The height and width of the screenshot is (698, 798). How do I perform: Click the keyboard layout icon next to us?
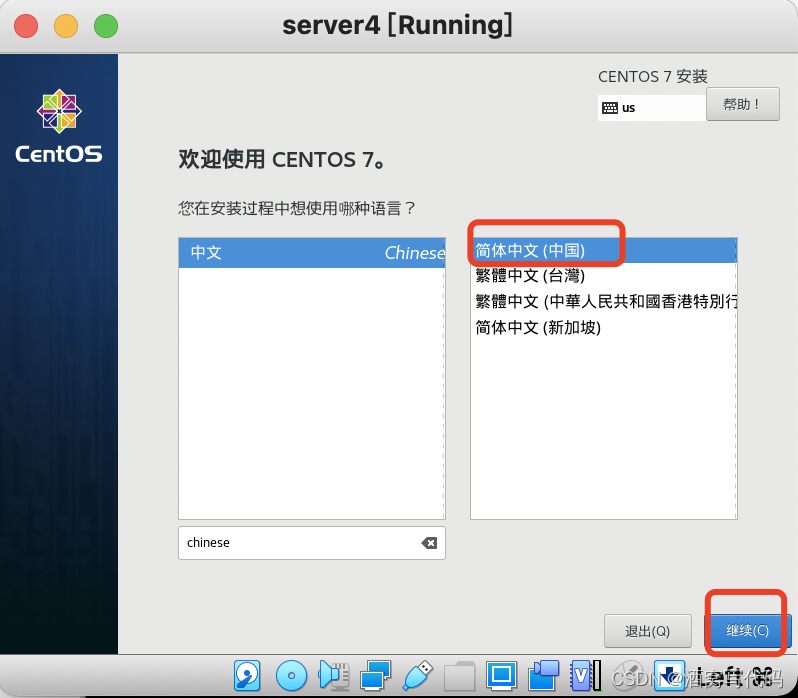(609, 108)
